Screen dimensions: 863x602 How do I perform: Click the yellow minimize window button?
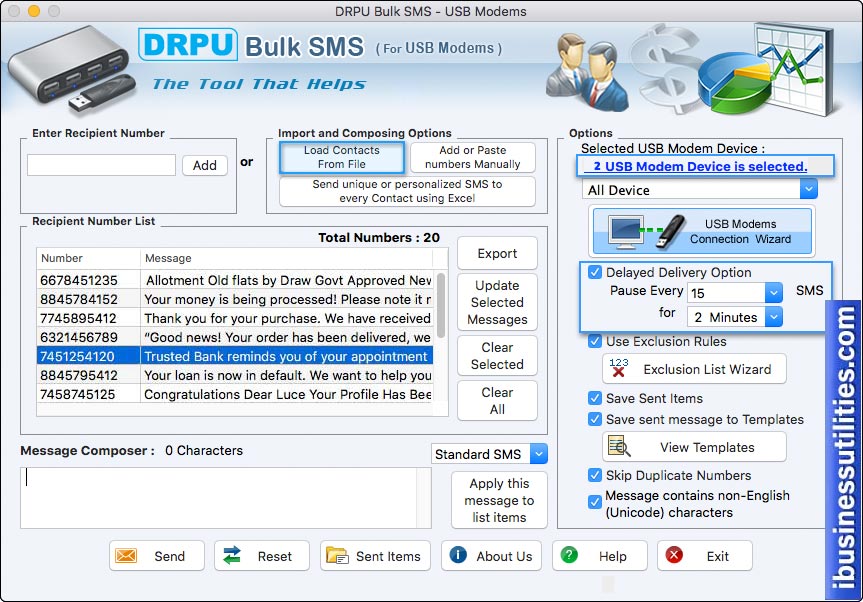[x=34, y=10]
